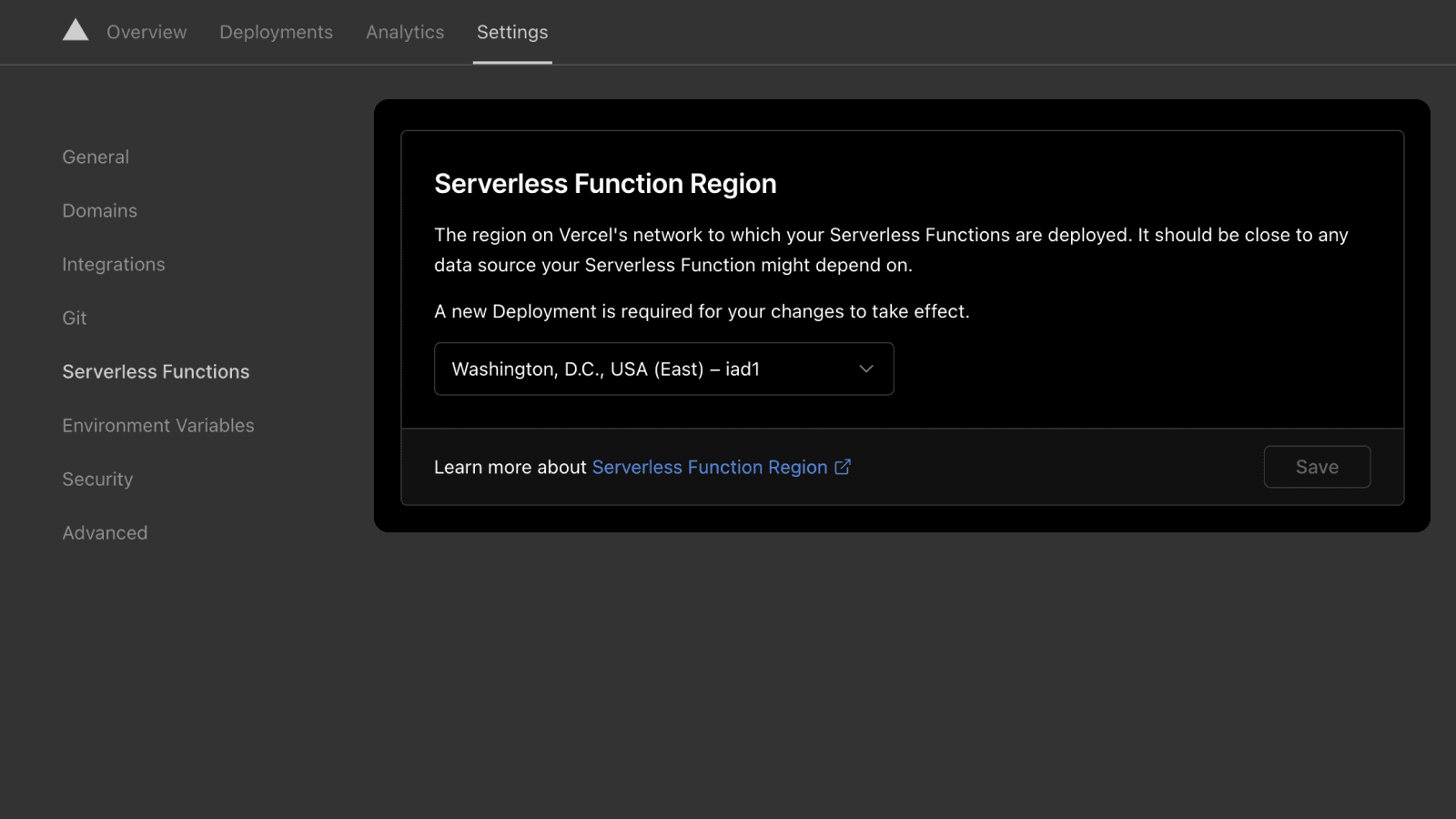This screenshot has width=1456, height=819.
Task: Open the Deployments tab
Action: point(276,32)
